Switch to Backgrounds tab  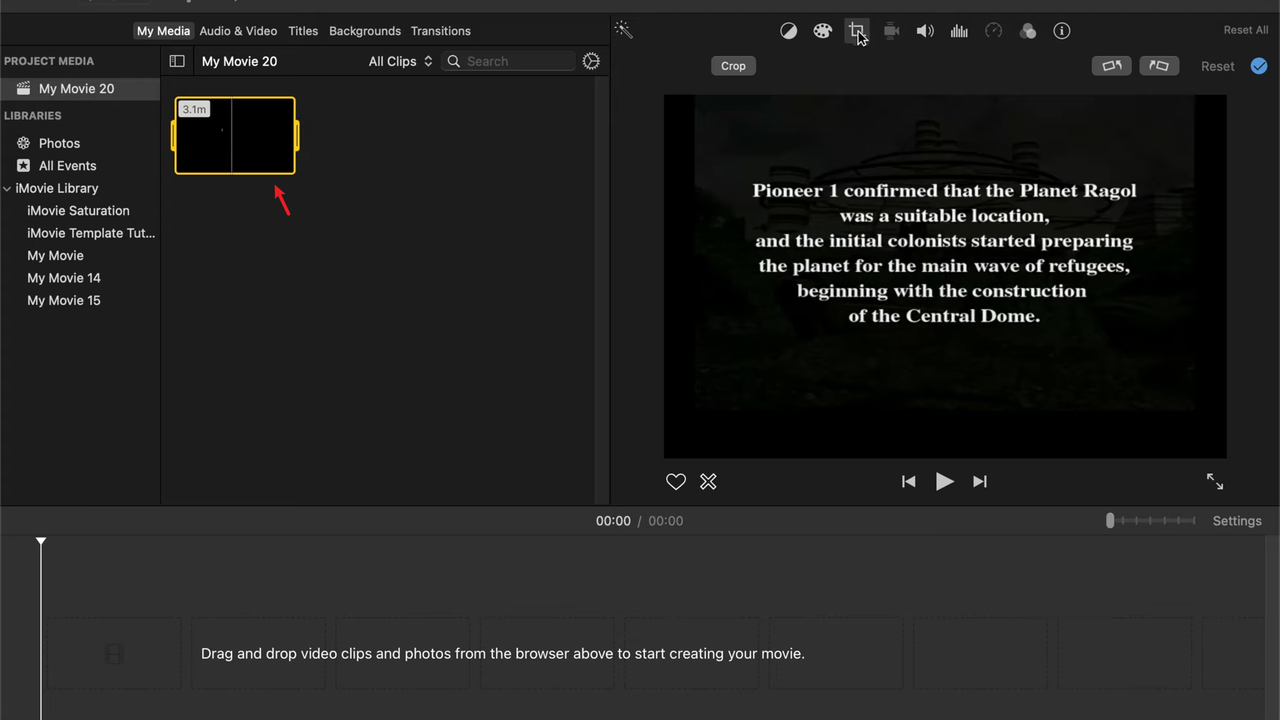[x=365, y=31]
